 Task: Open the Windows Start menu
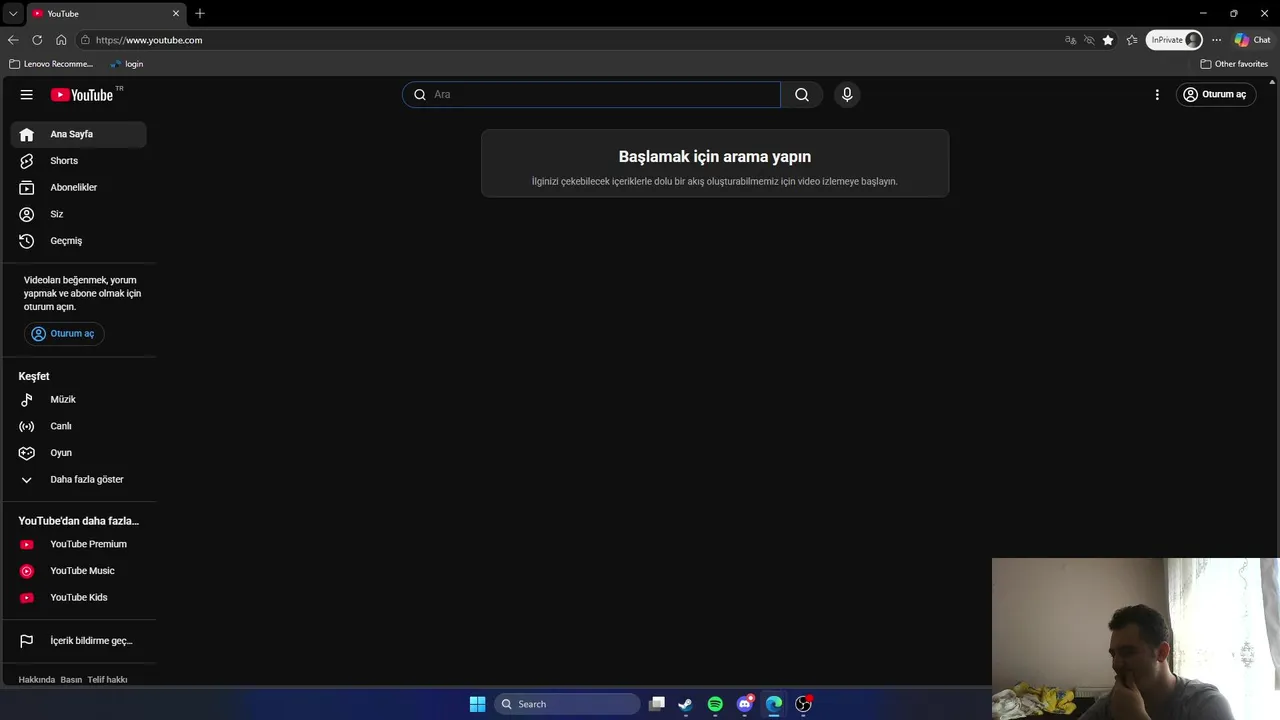(477, 704)
